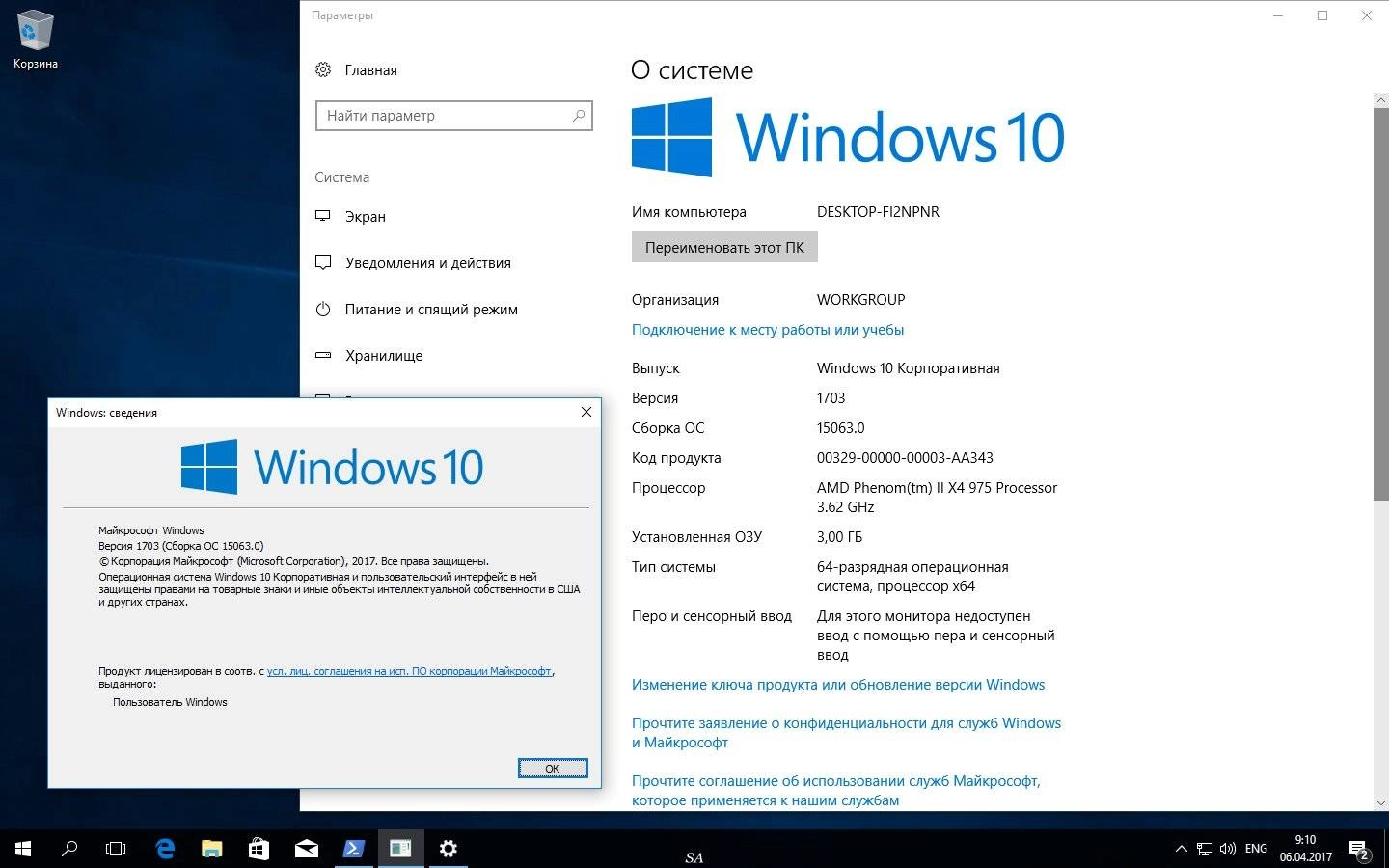Open the Action Center notifications icon
1389x868 pixels.
pos(1359,850)
